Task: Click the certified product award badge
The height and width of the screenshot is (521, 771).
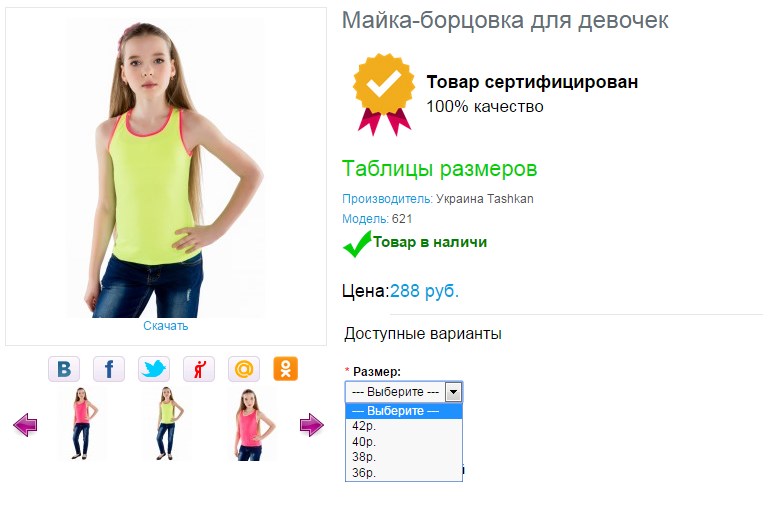Action: click(384, 94)
